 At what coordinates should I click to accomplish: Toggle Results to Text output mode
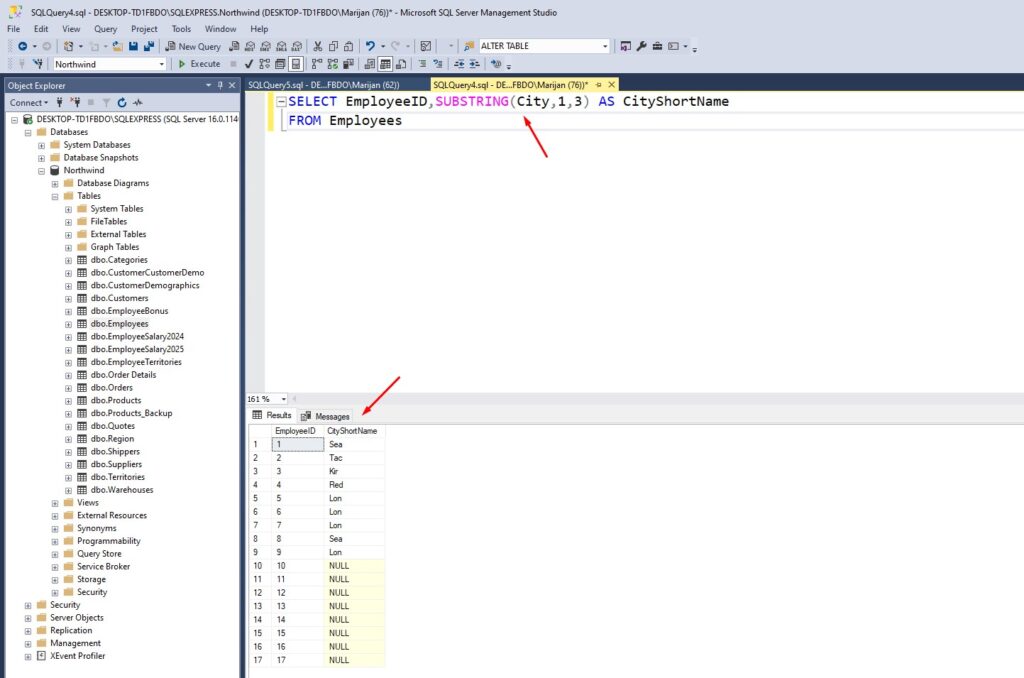tap(370, 64)
